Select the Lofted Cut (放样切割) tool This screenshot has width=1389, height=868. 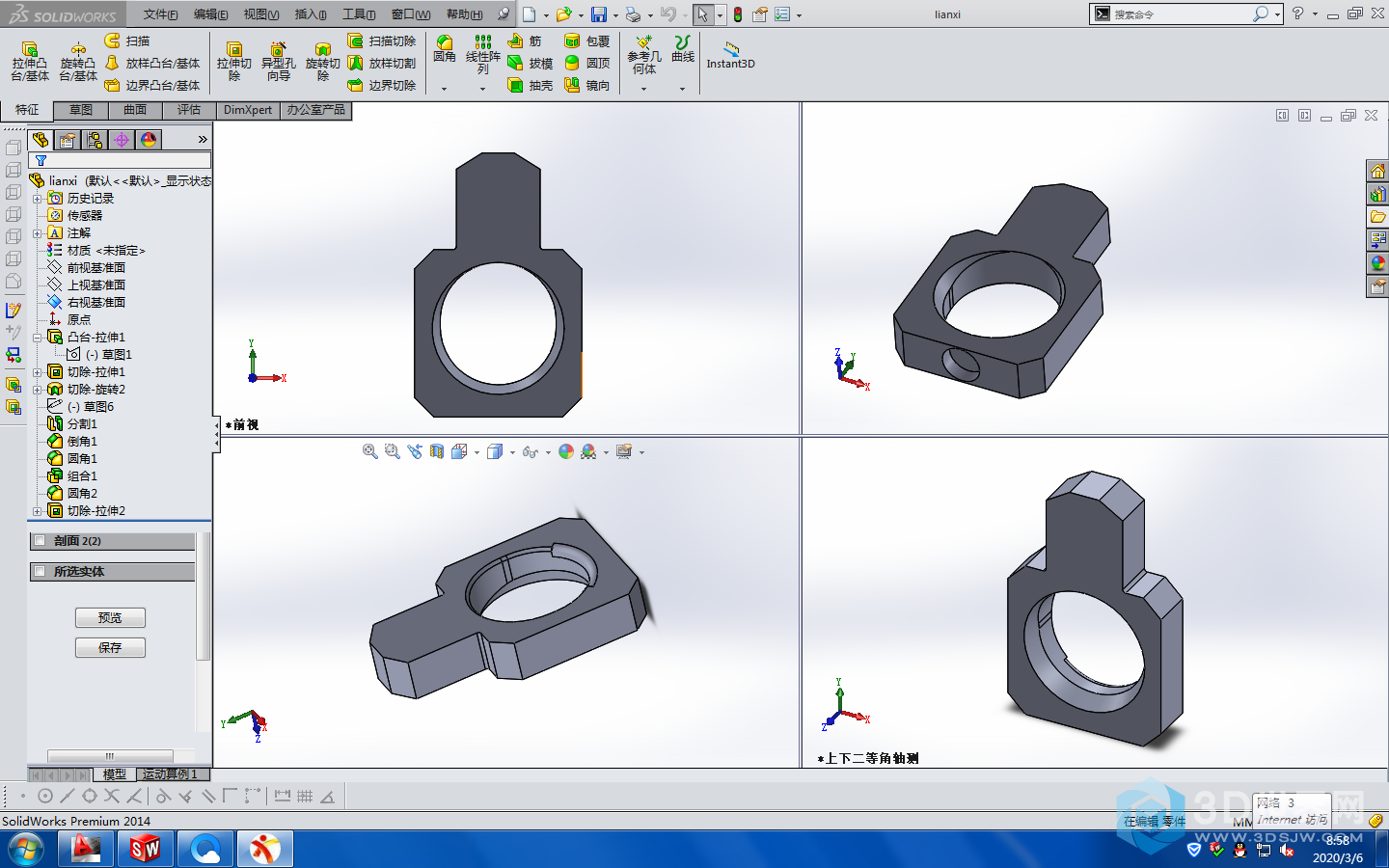point(382,63)
